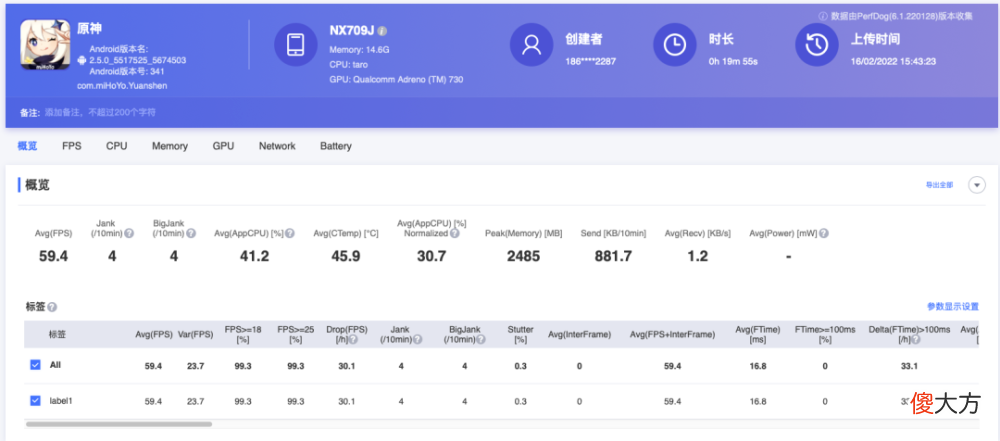Click Avg(FPS) value 59.4 in summary
This screenshot has height=441, width=1000.
tap(52, 257)
